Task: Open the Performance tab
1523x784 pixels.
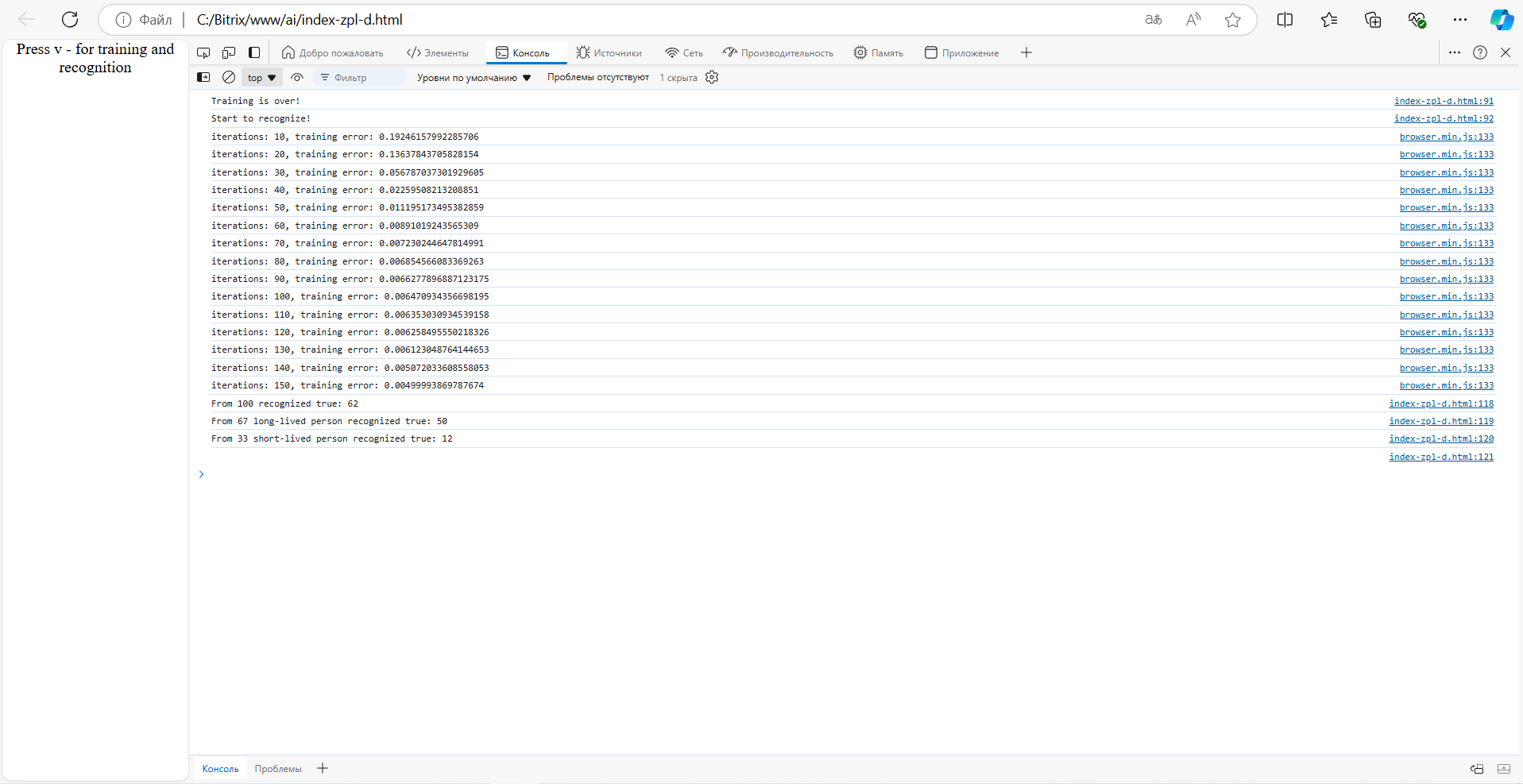Action: pos(779,53)
